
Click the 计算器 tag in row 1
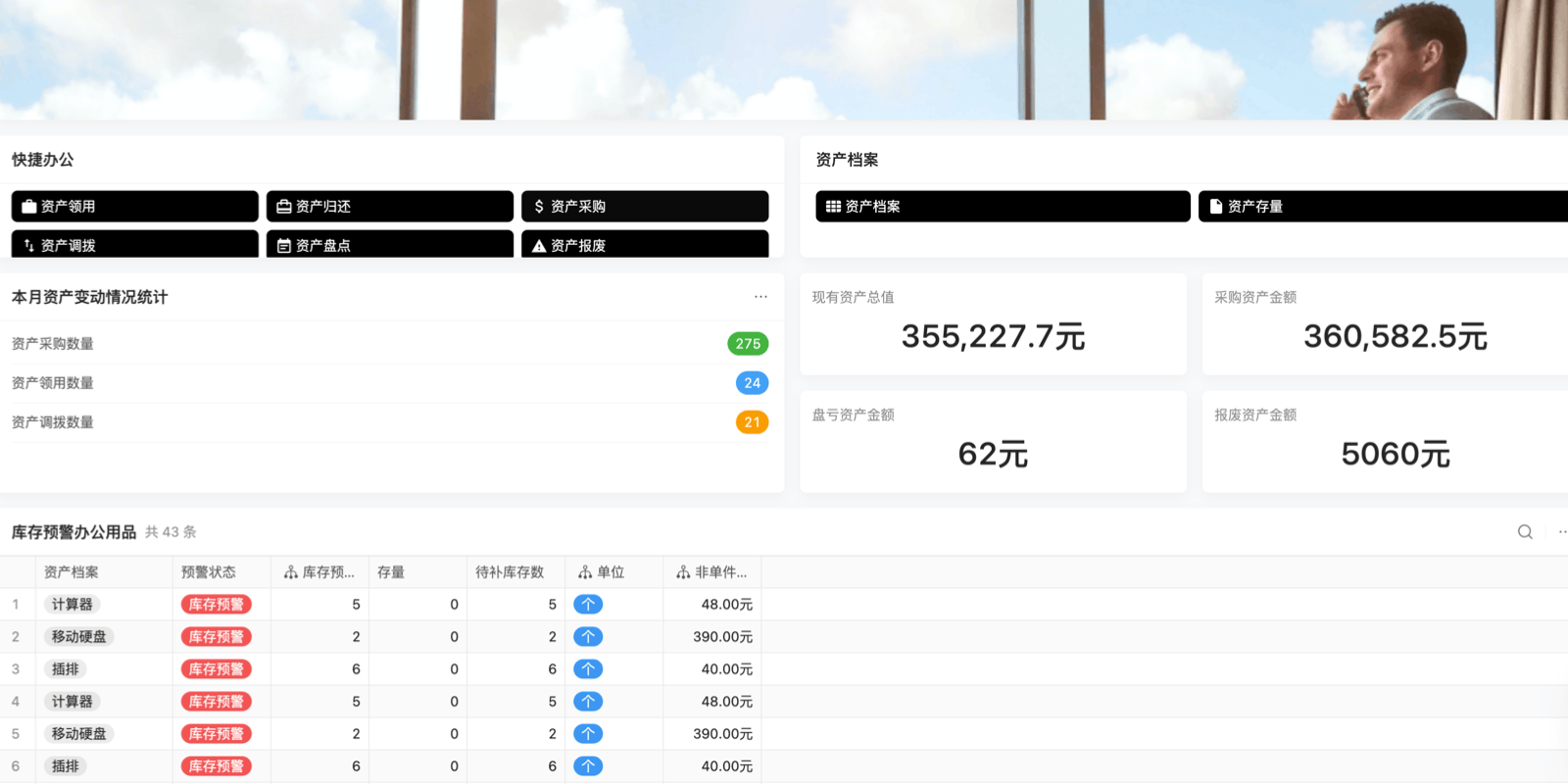click(x=73, y=605)
